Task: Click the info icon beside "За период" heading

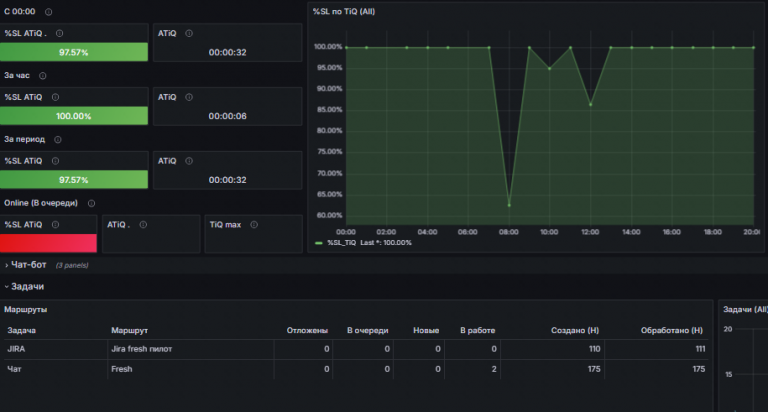Action: (x=58, y=140)
